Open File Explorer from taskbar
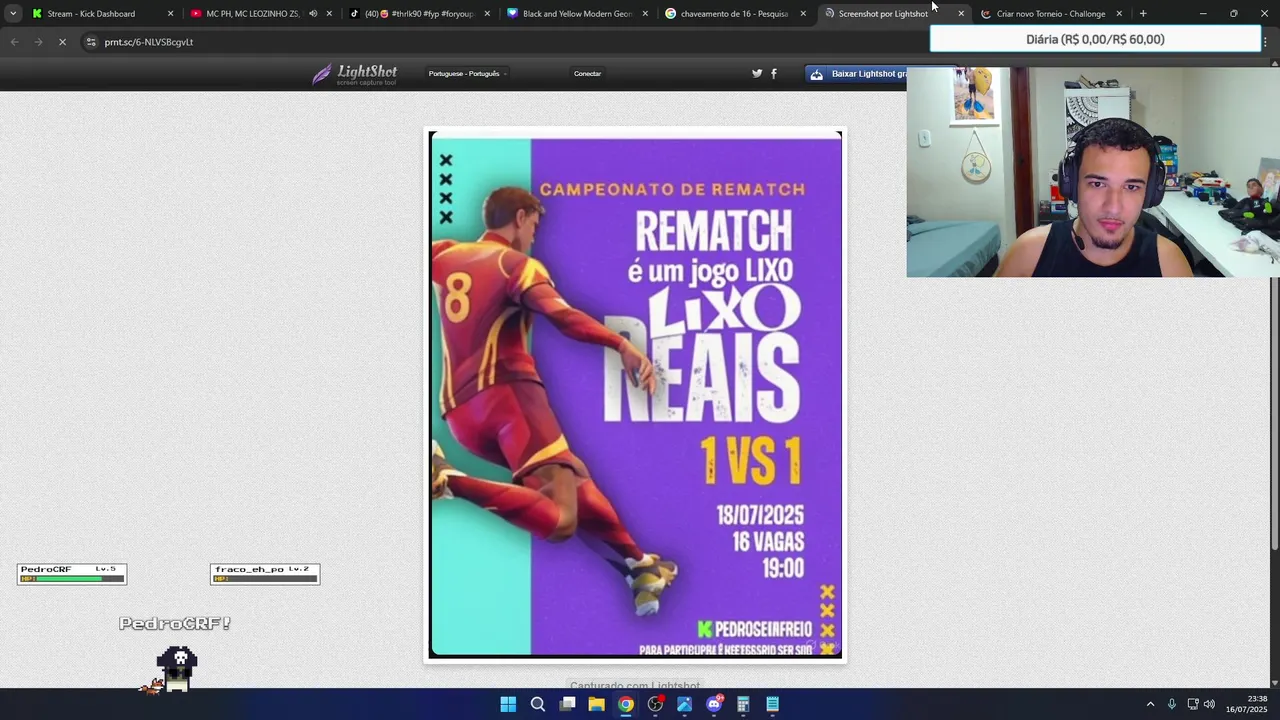The height and width of the screenshot is (720, 1280). point(596,704)
